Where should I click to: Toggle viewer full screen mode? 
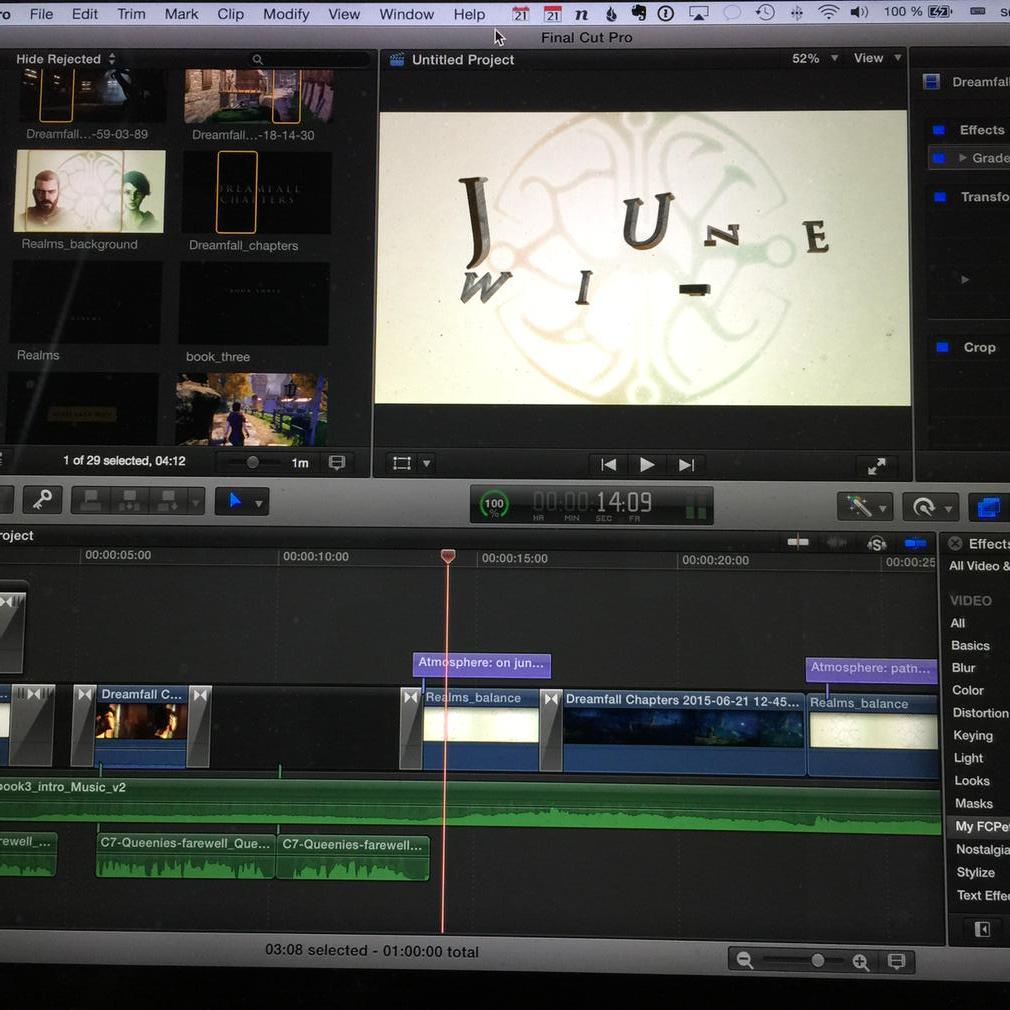point(877,466)
